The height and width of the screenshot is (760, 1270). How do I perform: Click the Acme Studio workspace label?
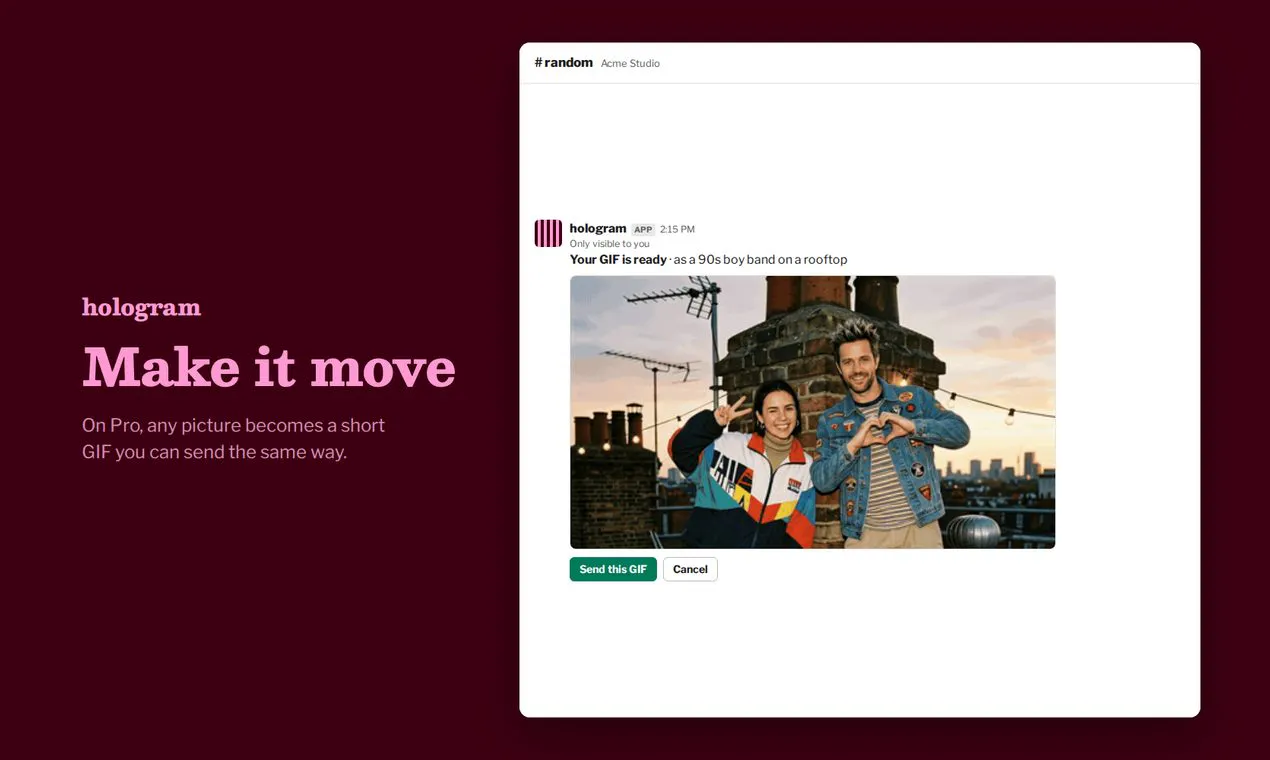[x=630, y=63]
